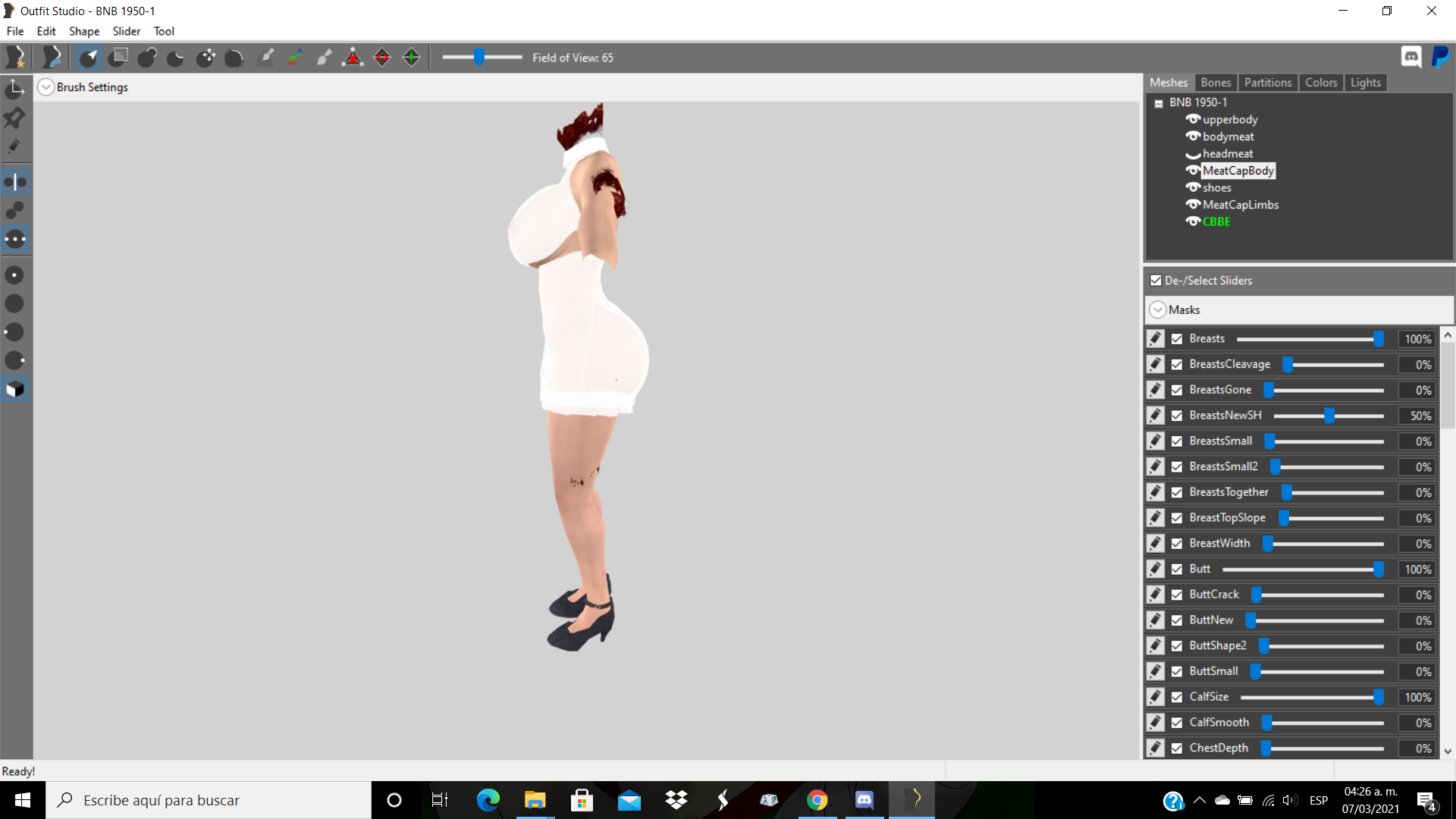Select the Color paint brush tool
Viewport: 1456px width, 819px height.
(294, 58)
